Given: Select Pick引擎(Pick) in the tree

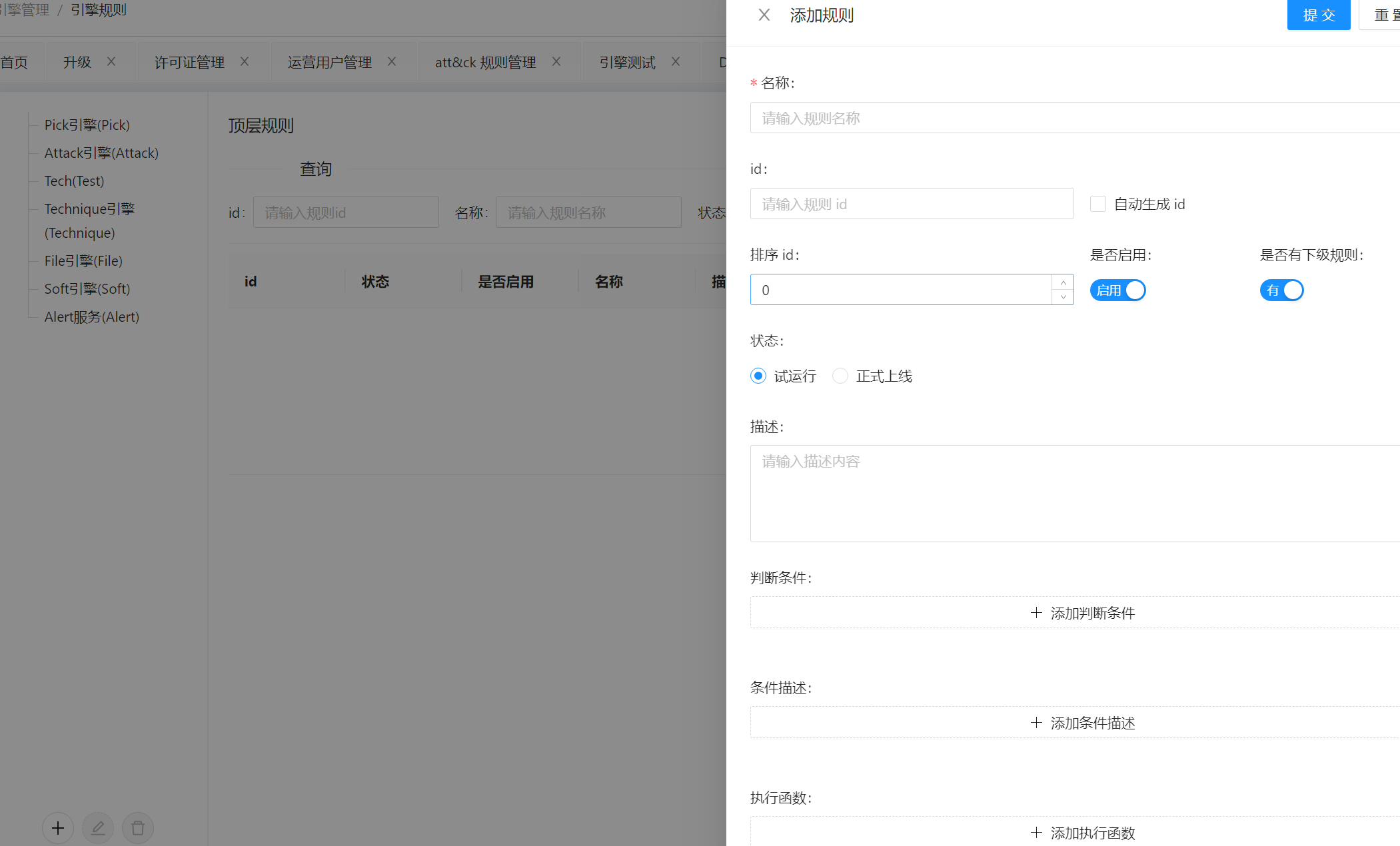Looking at the screenshot, I should coord(87,125).
